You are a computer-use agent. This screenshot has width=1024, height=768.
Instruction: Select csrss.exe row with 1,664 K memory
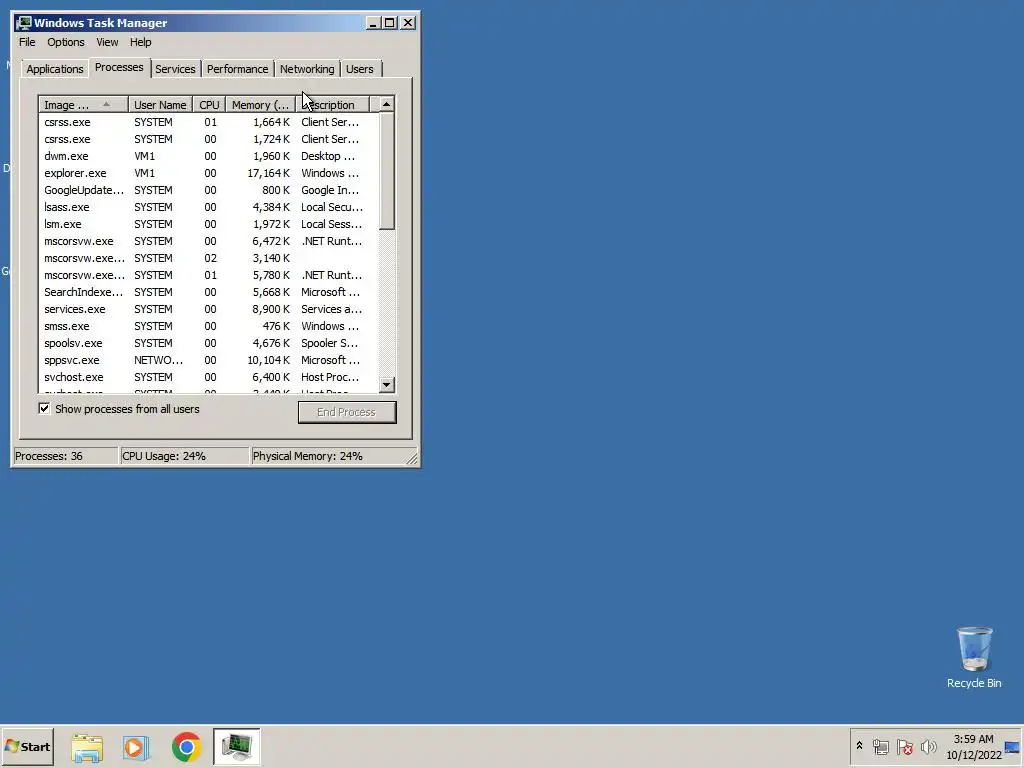coord(208,122)
